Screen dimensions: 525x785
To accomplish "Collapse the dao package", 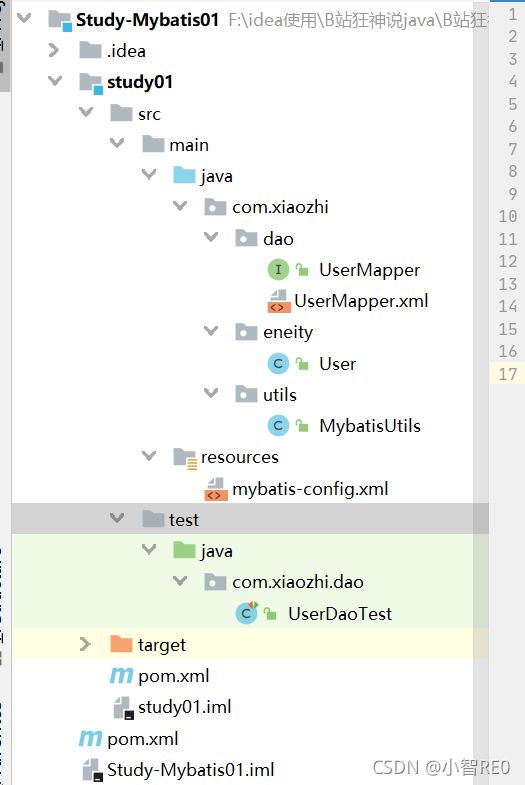I will pyautogui.click(x=211, y=237).
